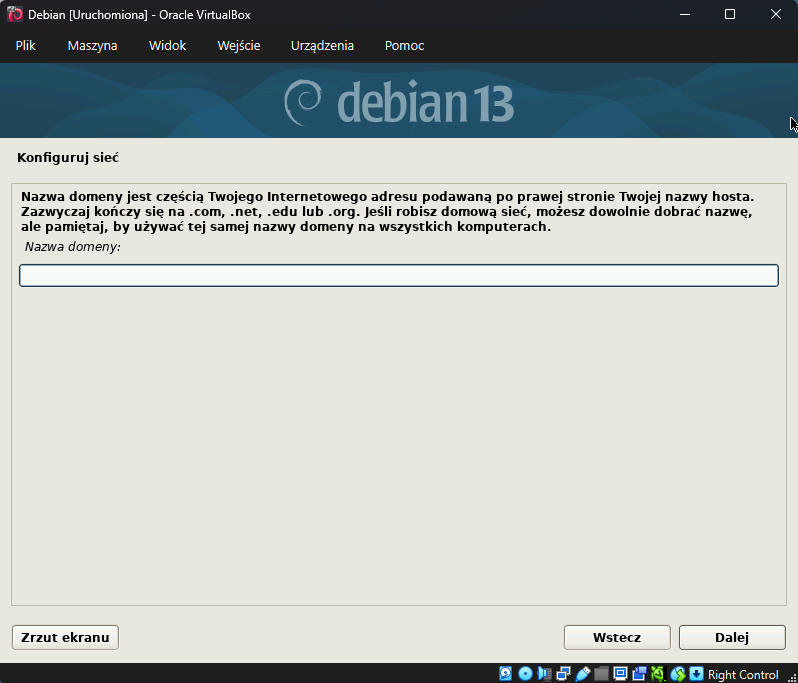Click the recording status icon
This screenshot has height=683, width=798.
click(639, 674)
